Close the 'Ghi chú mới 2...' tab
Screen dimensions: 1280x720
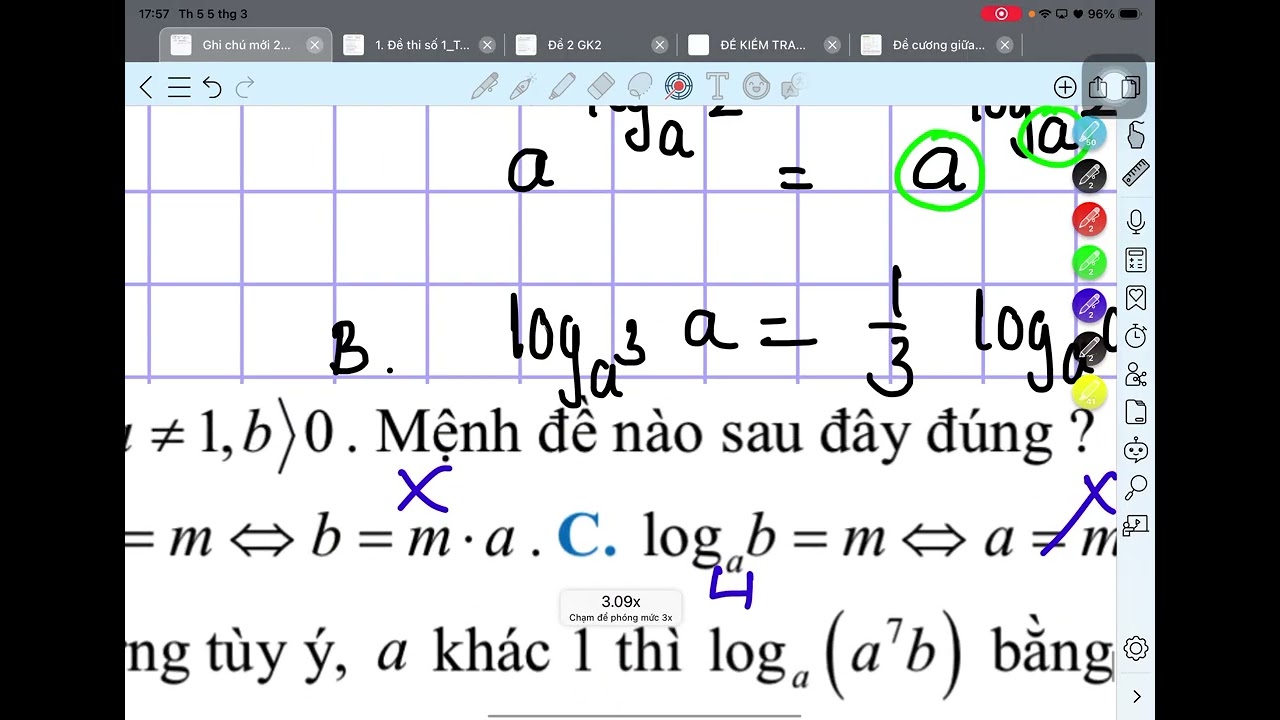tap(314, 45)
